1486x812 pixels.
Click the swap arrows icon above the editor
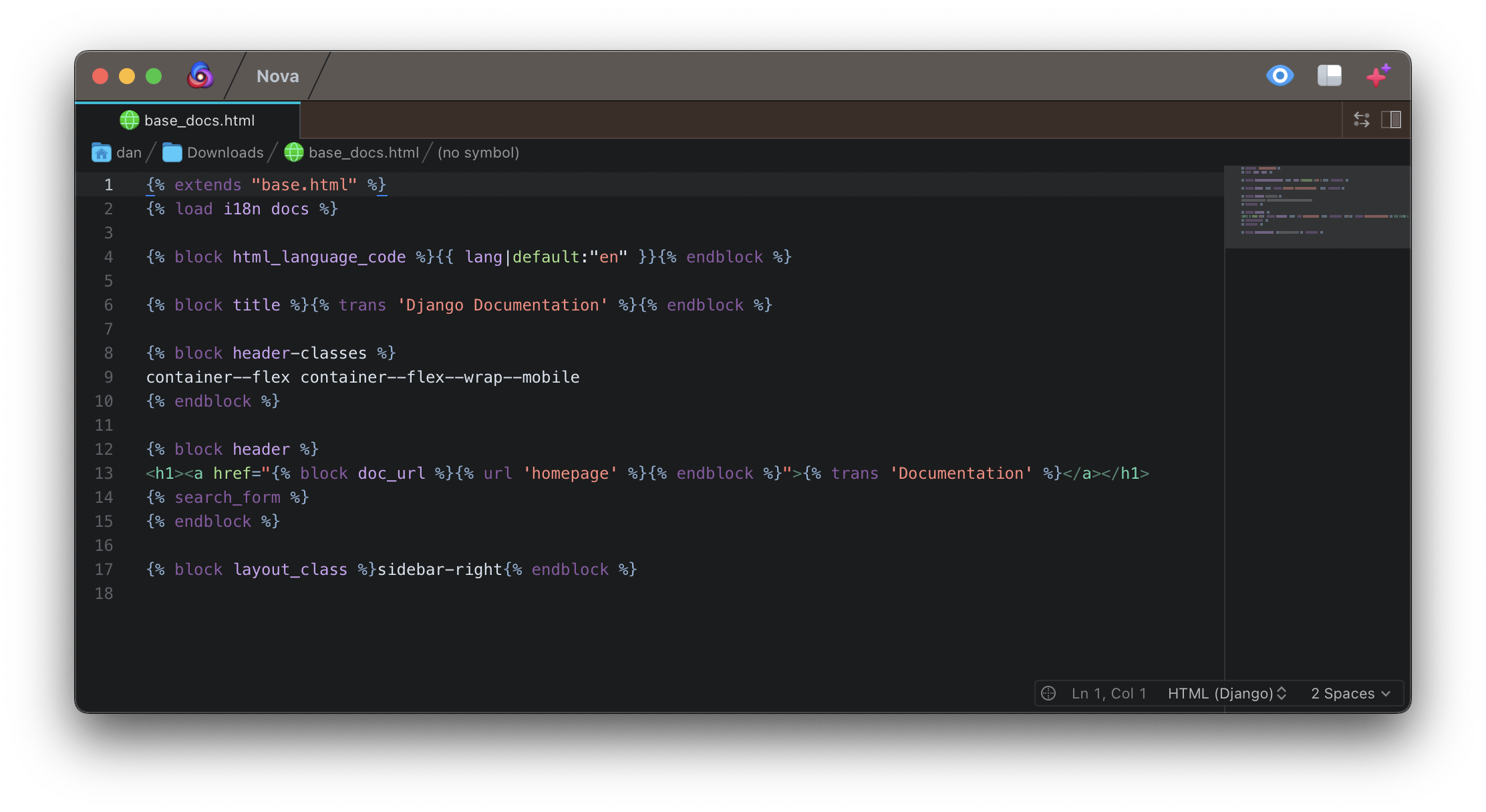coord(1362,120)
